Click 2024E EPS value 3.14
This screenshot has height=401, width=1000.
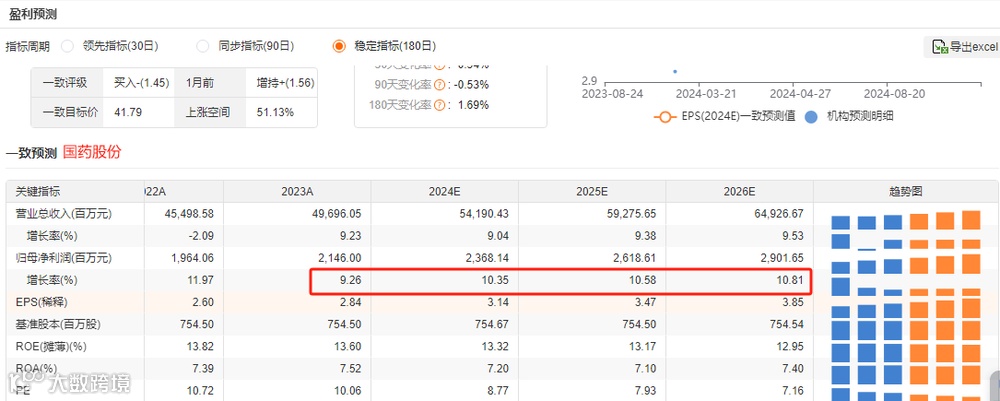[x=499, y=302]
